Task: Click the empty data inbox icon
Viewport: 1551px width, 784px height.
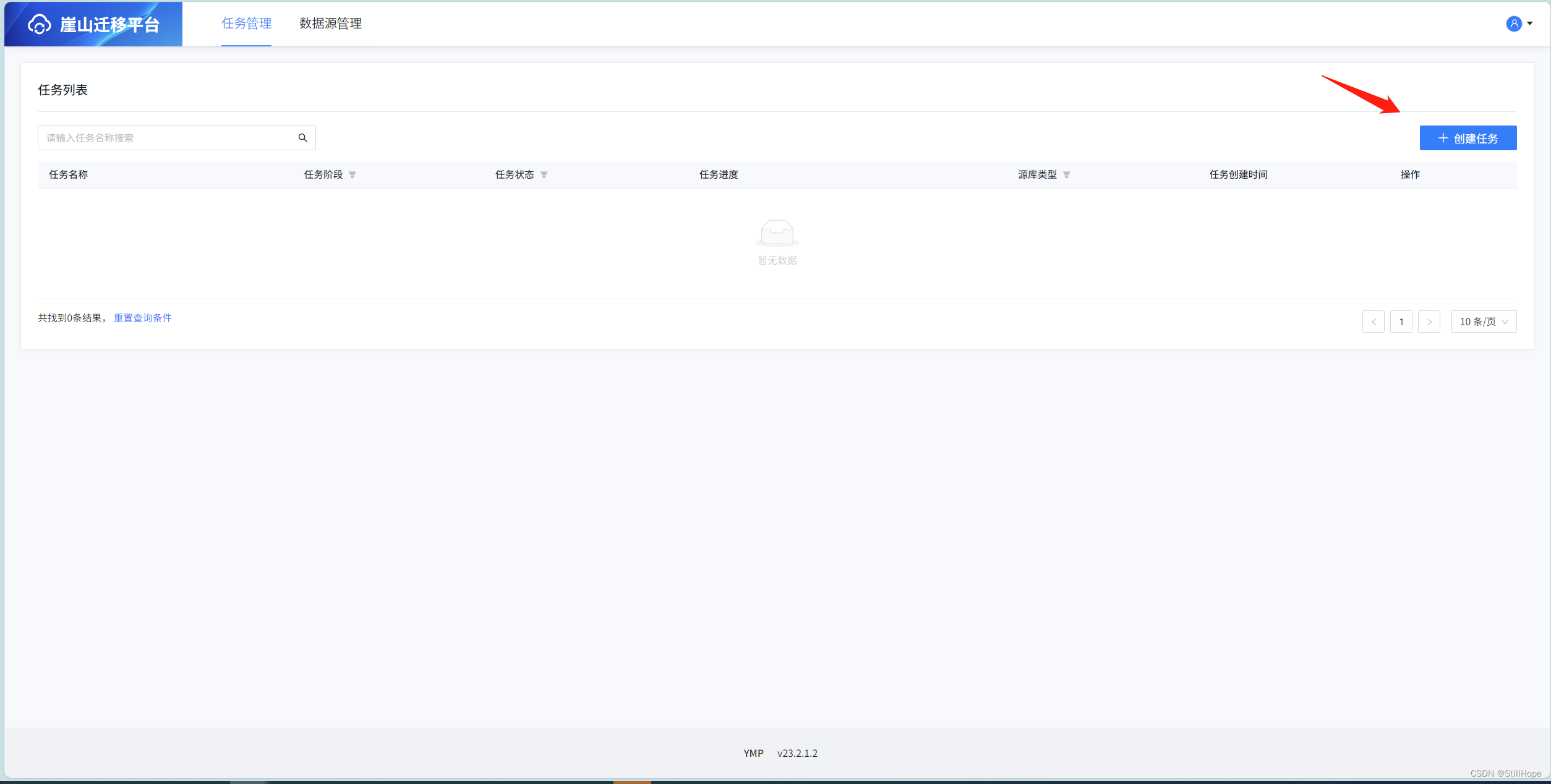Action: coord(777,232)
